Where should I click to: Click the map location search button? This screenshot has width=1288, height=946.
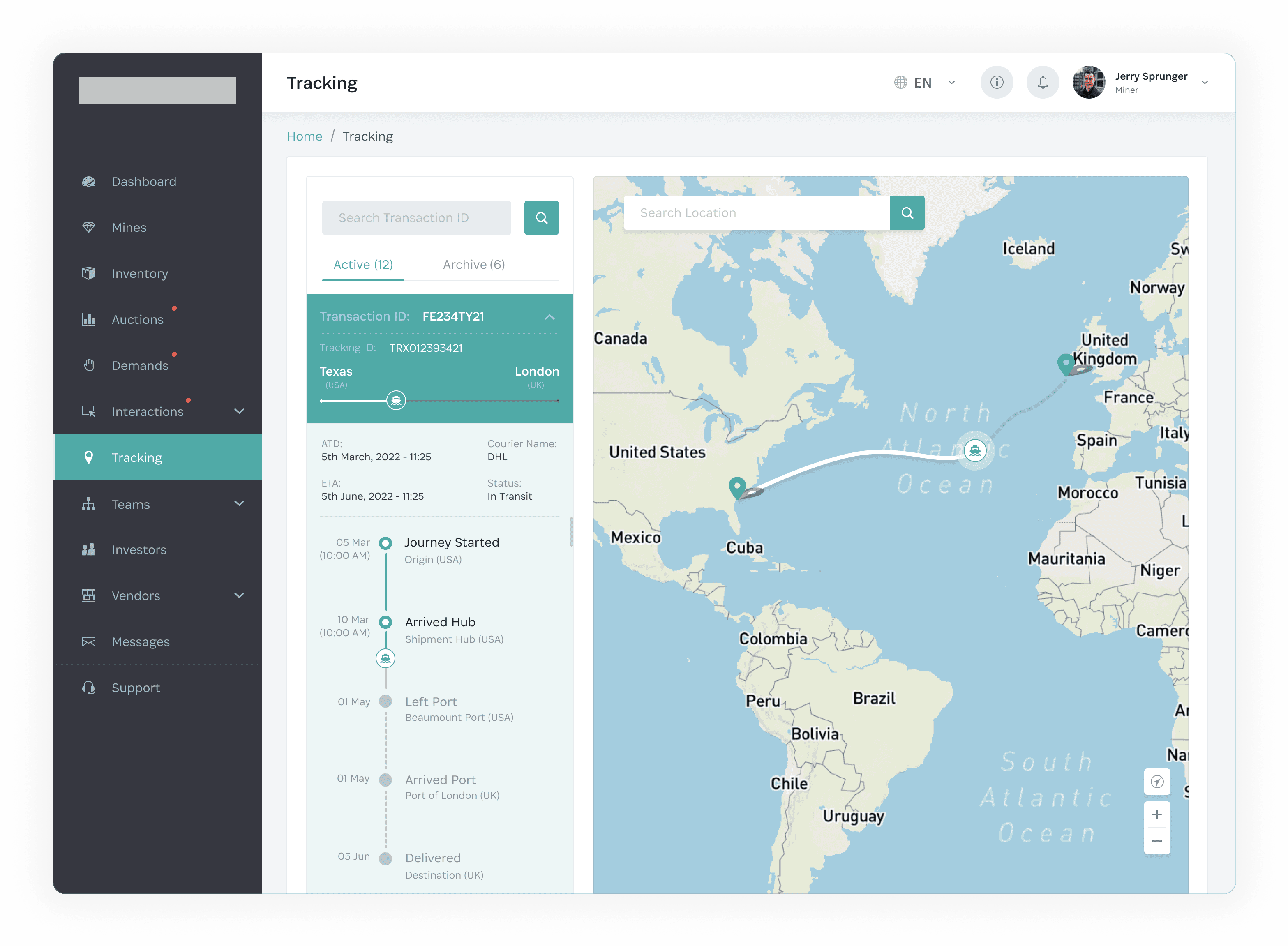907,213
